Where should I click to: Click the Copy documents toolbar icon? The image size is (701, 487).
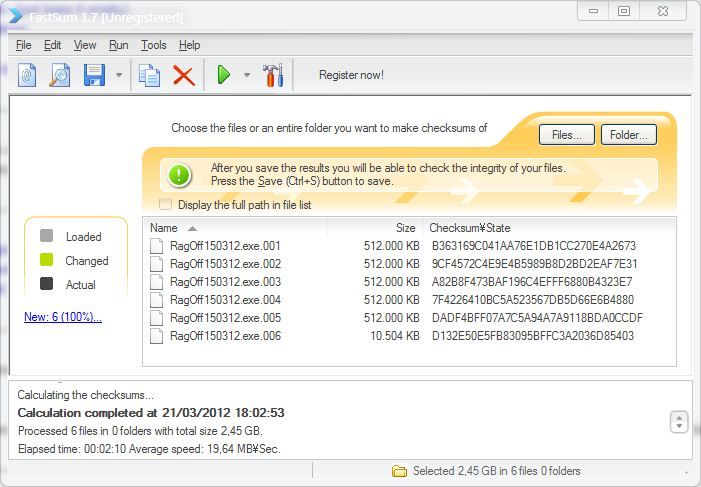pyautogui.click(x=149, y=75)
